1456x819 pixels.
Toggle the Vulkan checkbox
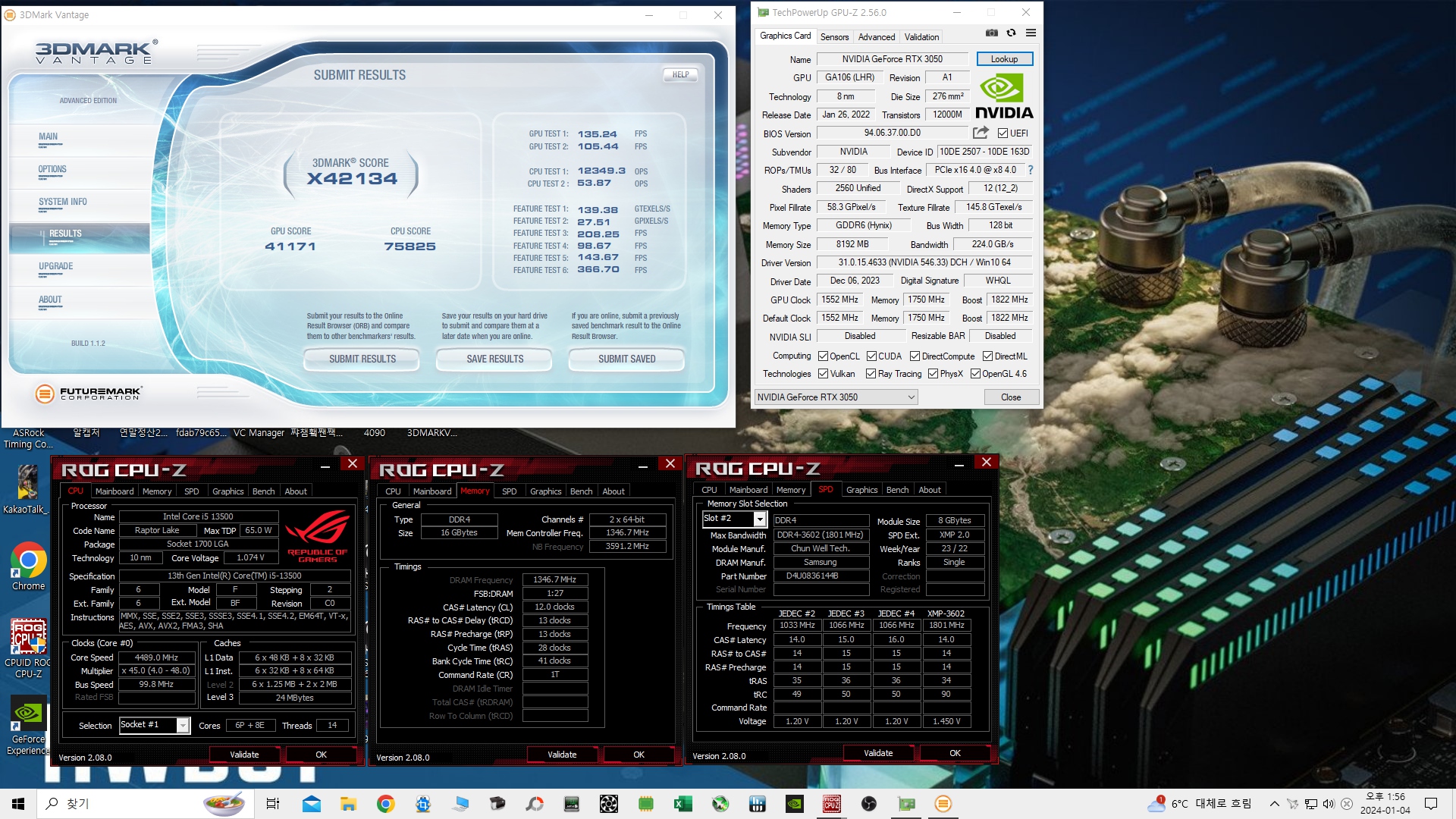[x=823, y=374]
